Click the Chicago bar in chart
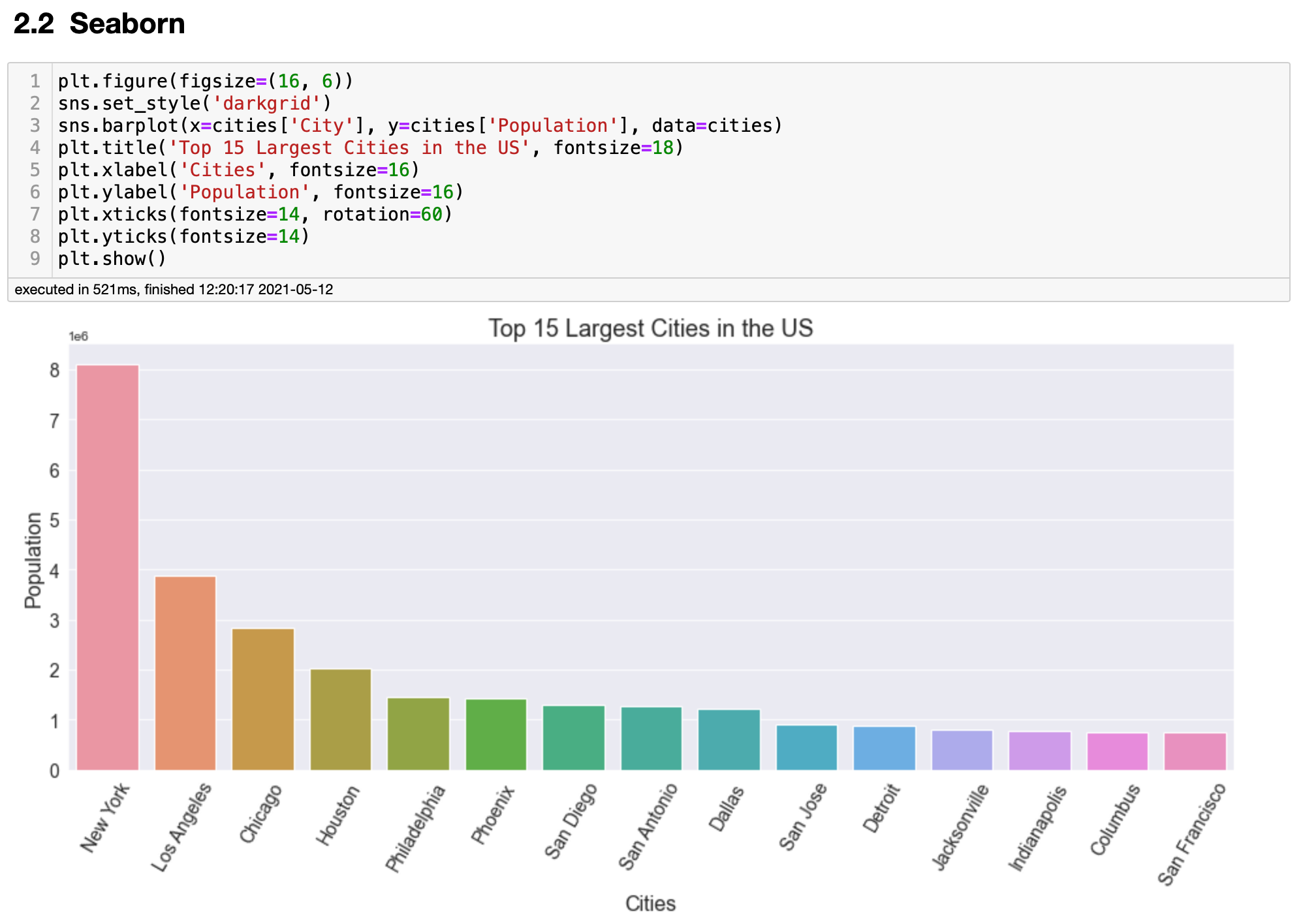Screen dimensions: 1303x924 (263, 700)
